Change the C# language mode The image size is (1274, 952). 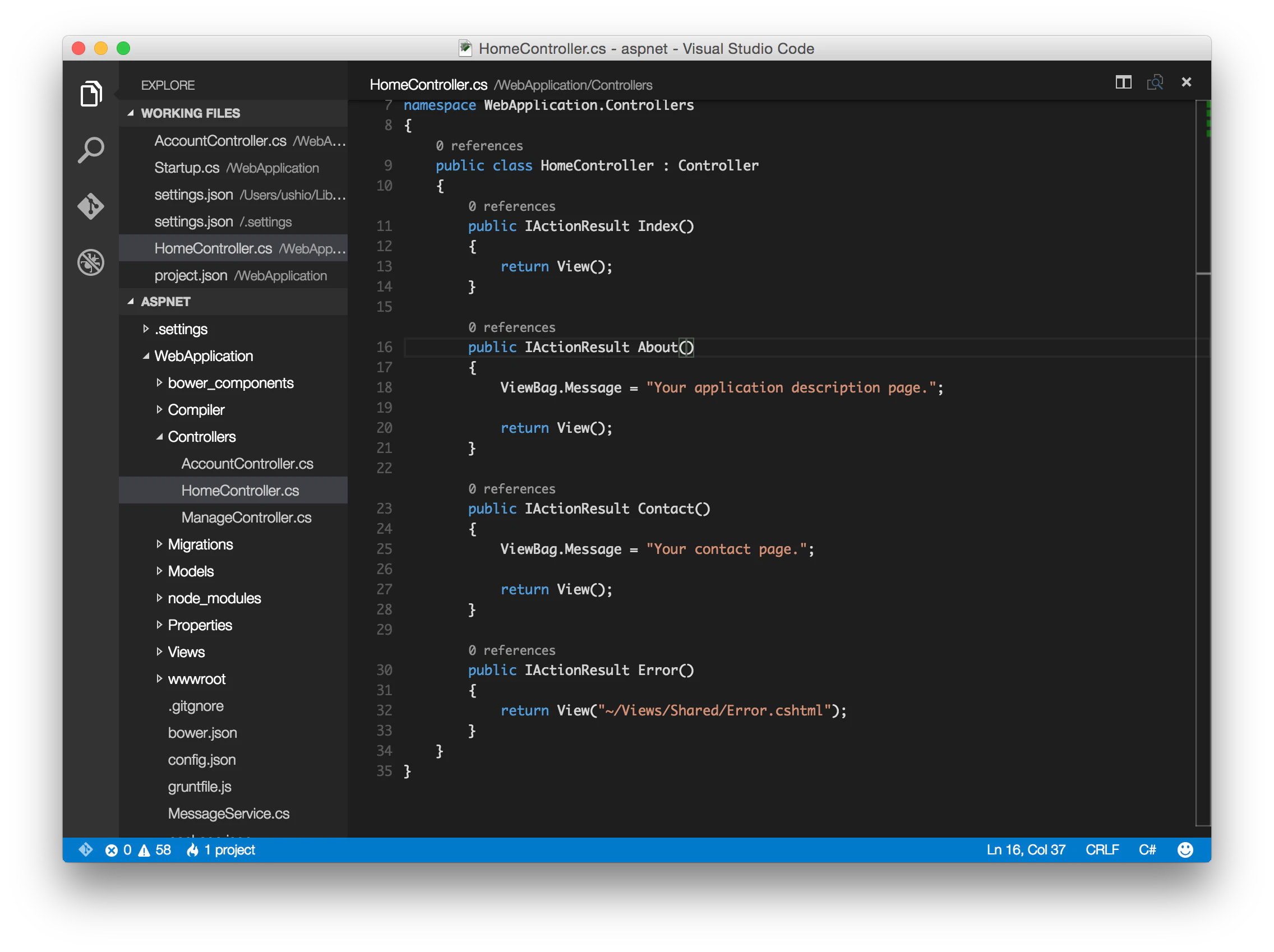click(1147, 850)
